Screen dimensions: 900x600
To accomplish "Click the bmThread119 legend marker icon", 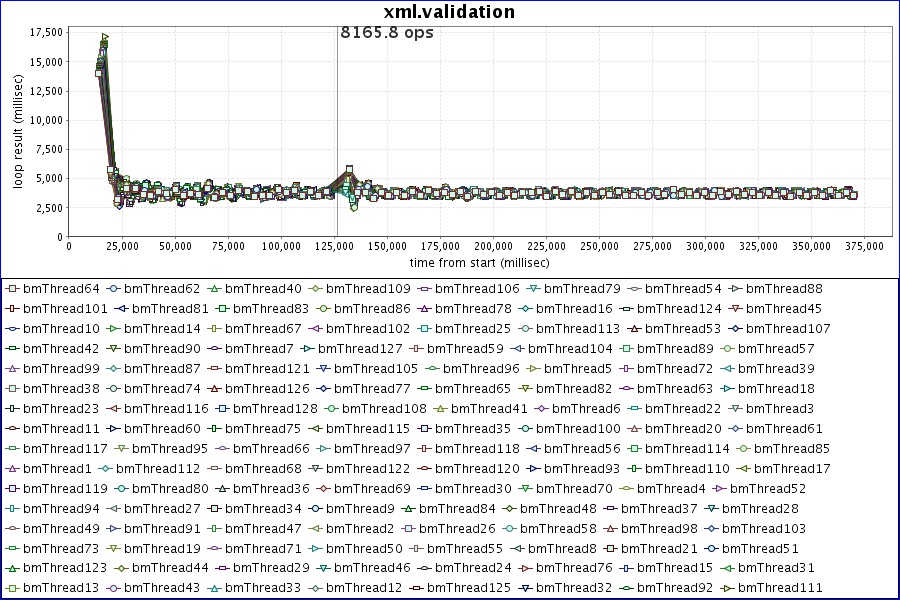I will tap(12, 489).
